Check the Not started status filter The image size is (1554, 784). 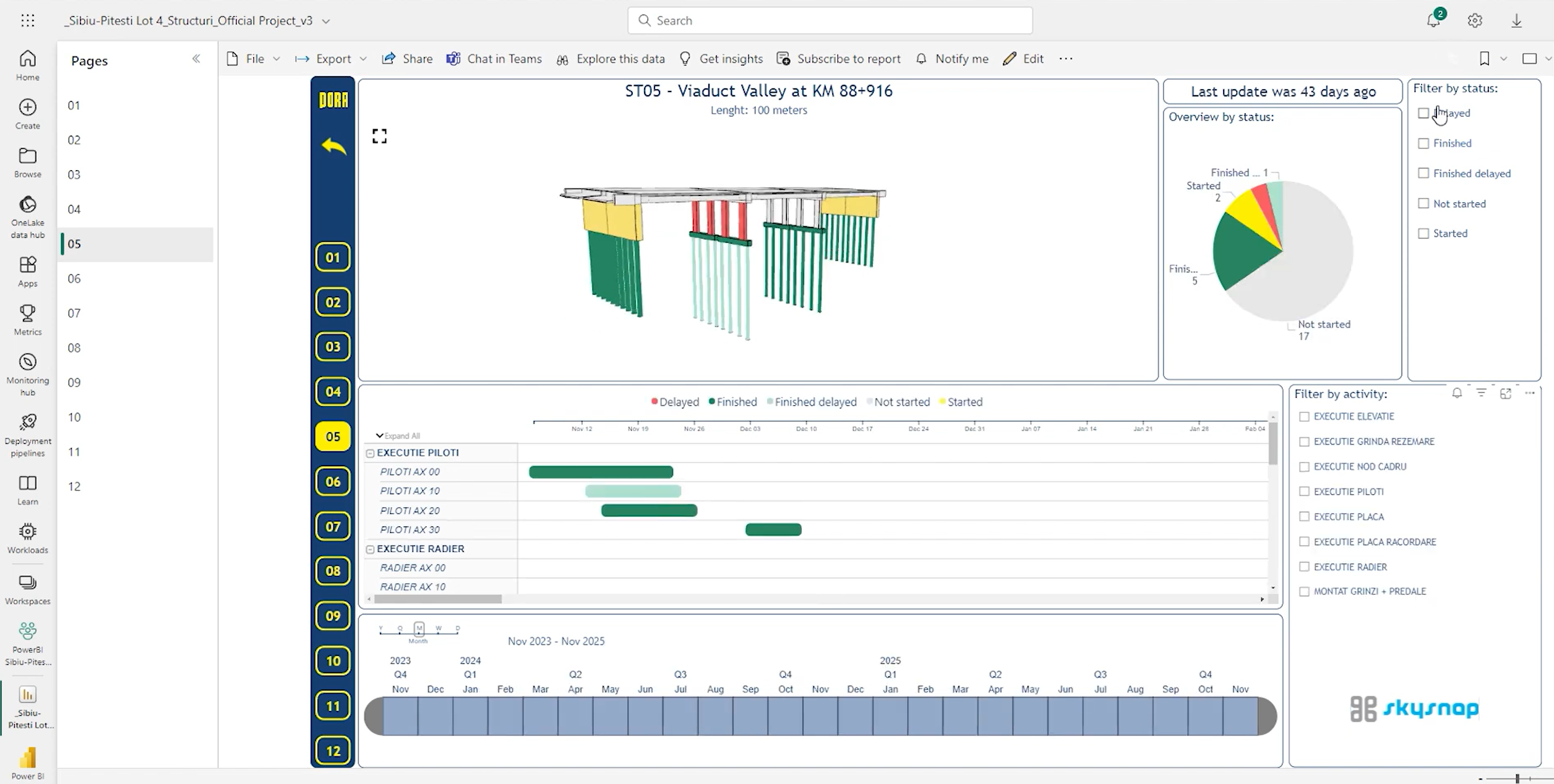(x=1423, y=203)
